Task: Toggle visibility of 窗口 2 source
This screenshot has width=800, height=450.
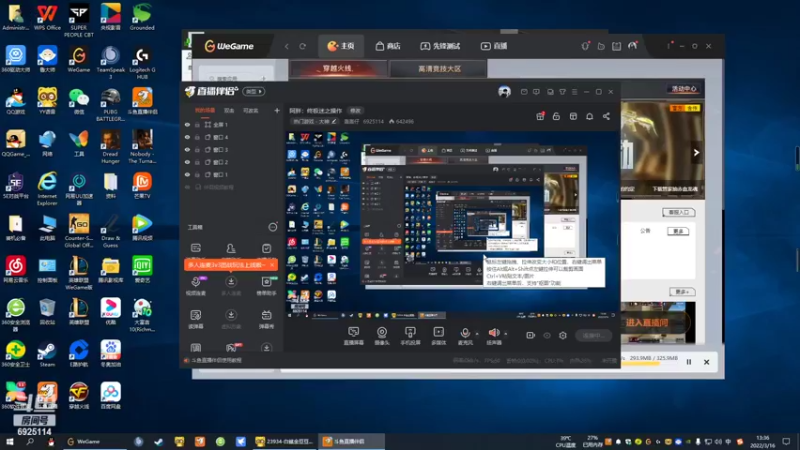Action: coord(187,162)
